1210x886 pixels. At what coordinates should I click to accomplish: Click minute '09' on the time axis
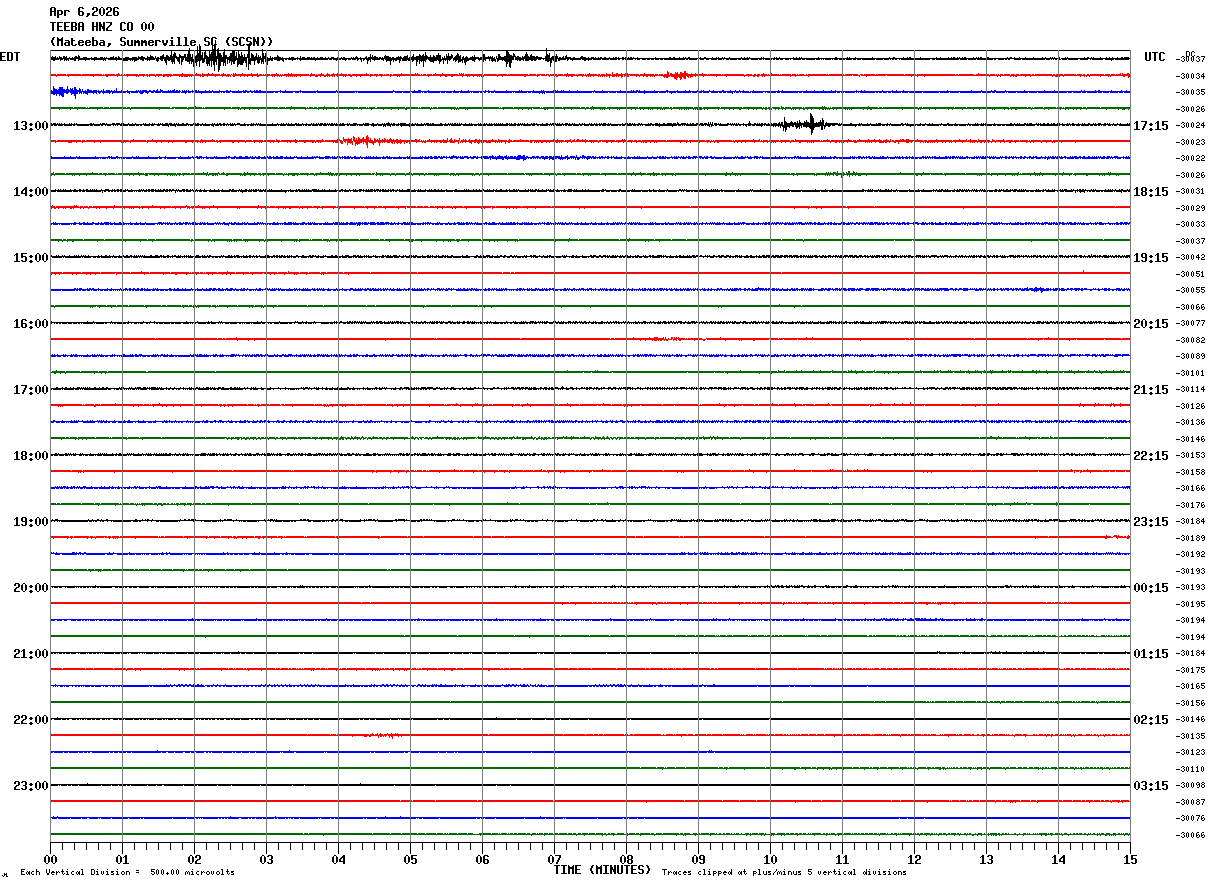tap(698, 859)
